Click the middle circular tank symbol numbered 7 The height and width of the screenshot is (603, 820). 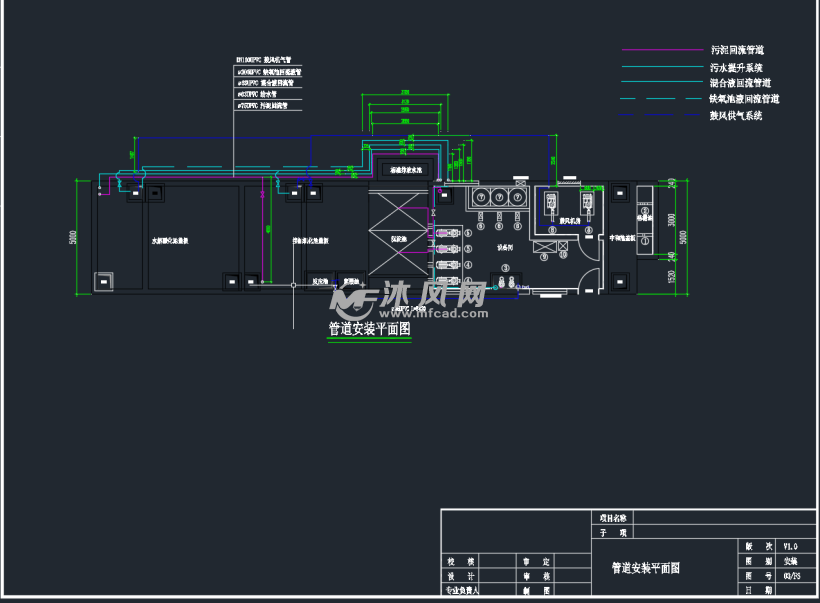[499, 198]
